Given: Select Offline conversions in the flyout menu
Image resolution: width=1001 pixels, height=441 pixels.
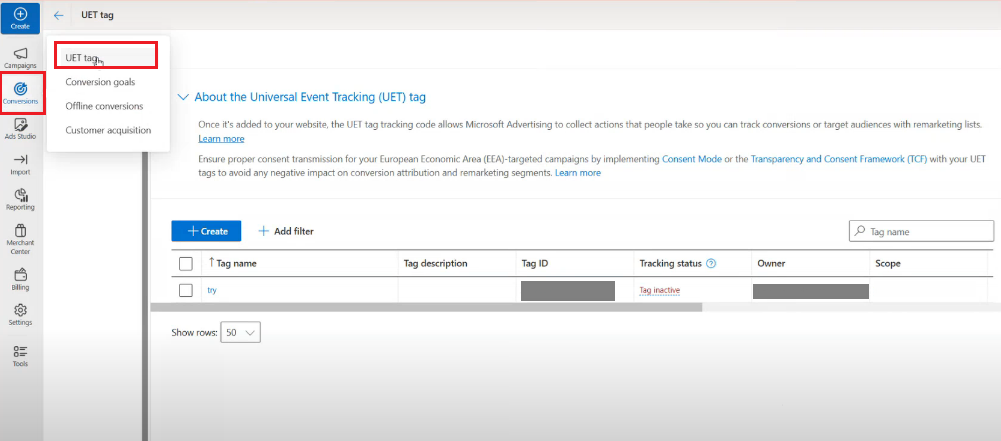Looking at the screenshot, I should [x=104, y=106].
